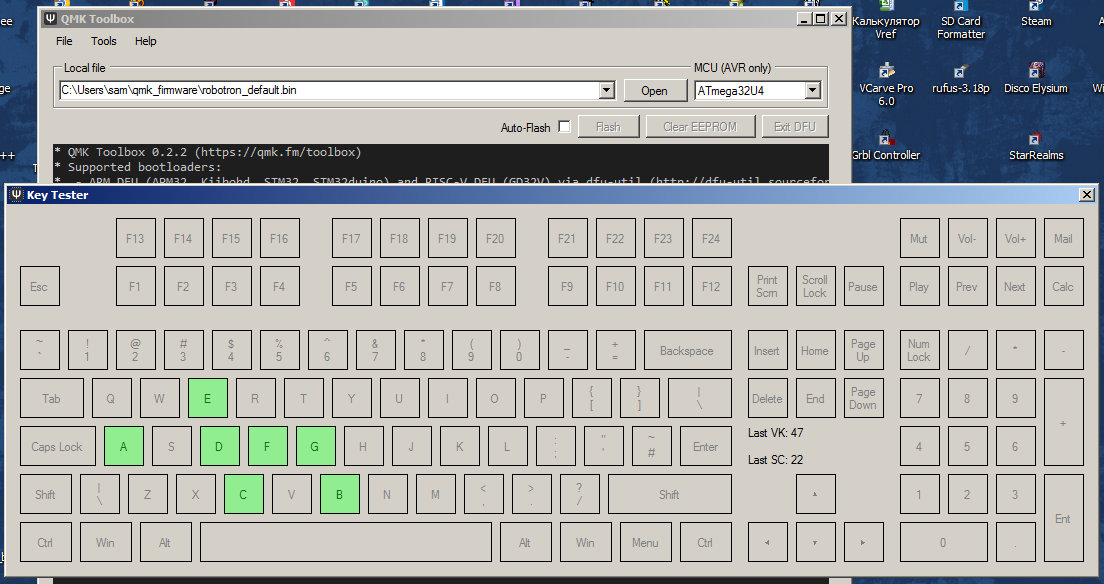The image size is (1104, 584).
Task: Click the Vol- media key
Action: click(967, 238)
